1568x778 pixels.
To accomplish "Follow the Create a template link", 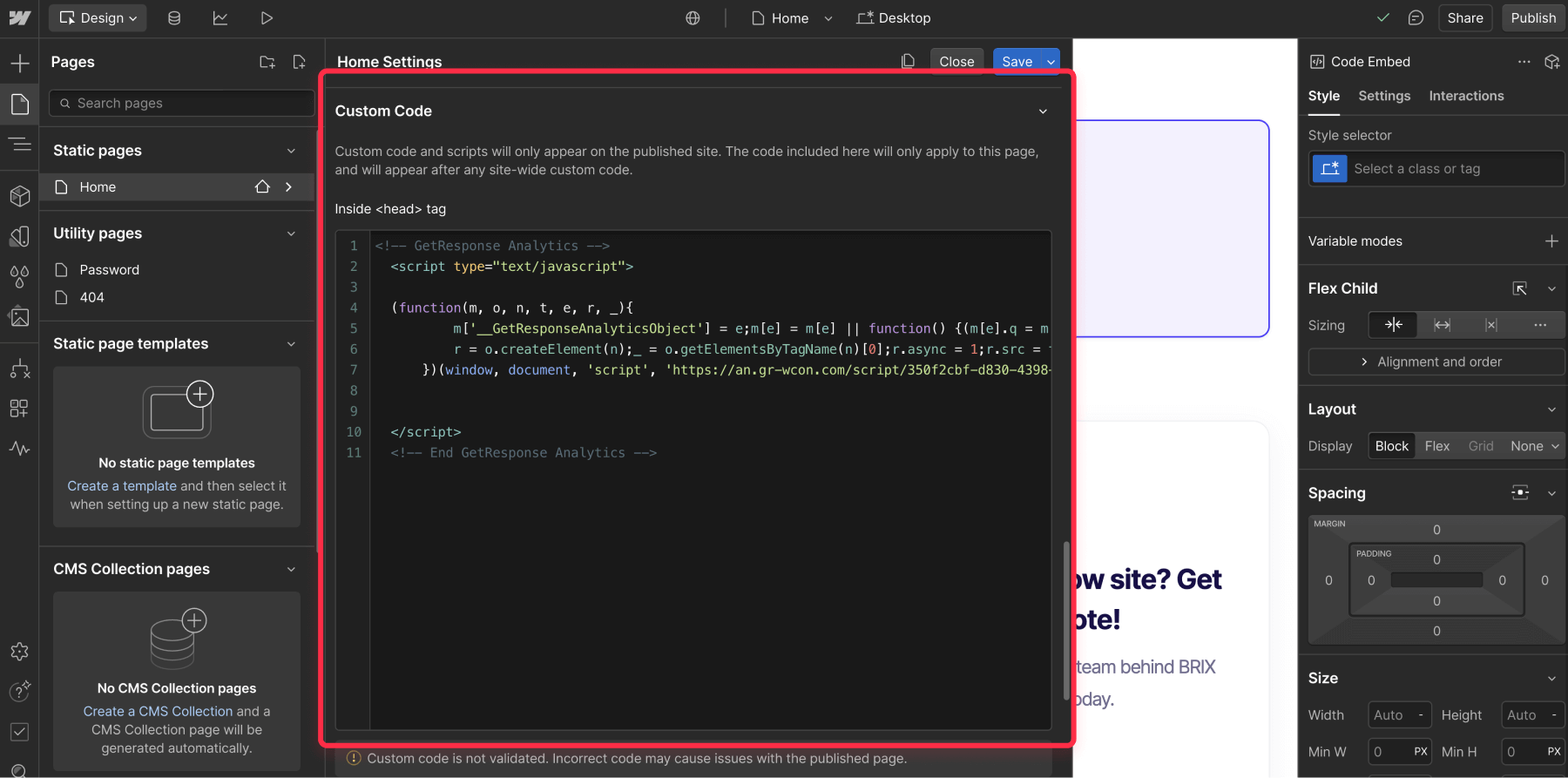I will pyautogui.click(x=122, y=486).
